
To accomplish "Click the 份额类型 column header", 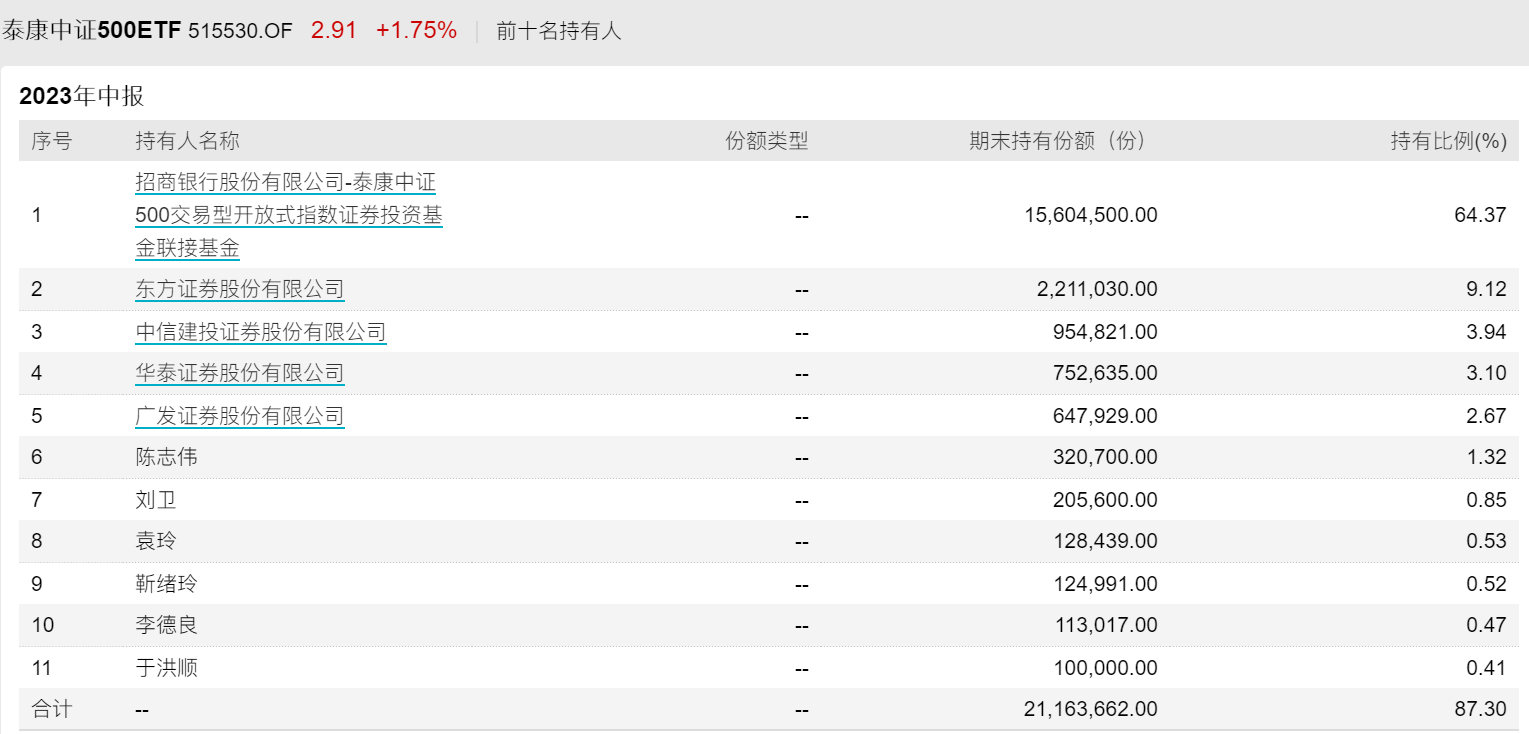I will coord(766,141).
